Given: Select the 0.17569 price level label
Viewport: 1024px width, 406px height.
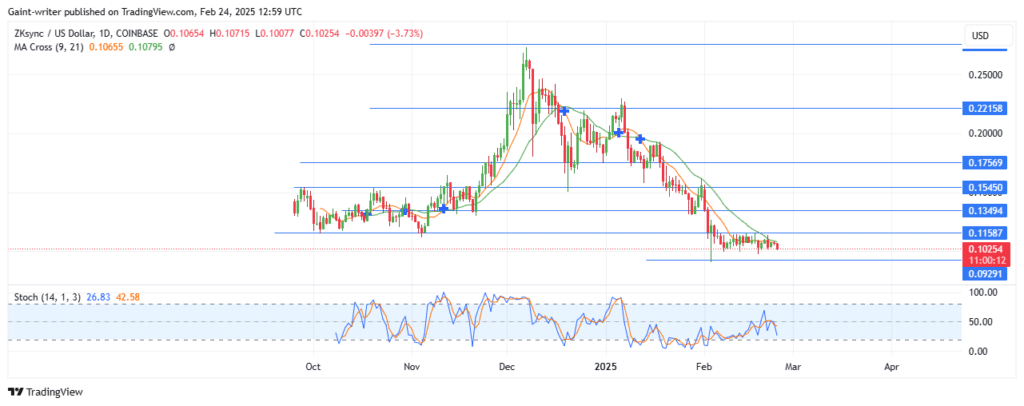Looking at the screenshot, I should click(985, 162).
